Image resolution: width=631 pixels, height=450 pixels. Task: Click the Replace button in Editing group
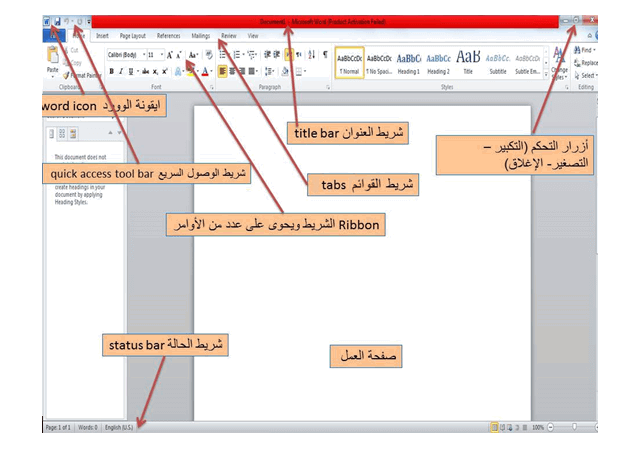point(588,62)
